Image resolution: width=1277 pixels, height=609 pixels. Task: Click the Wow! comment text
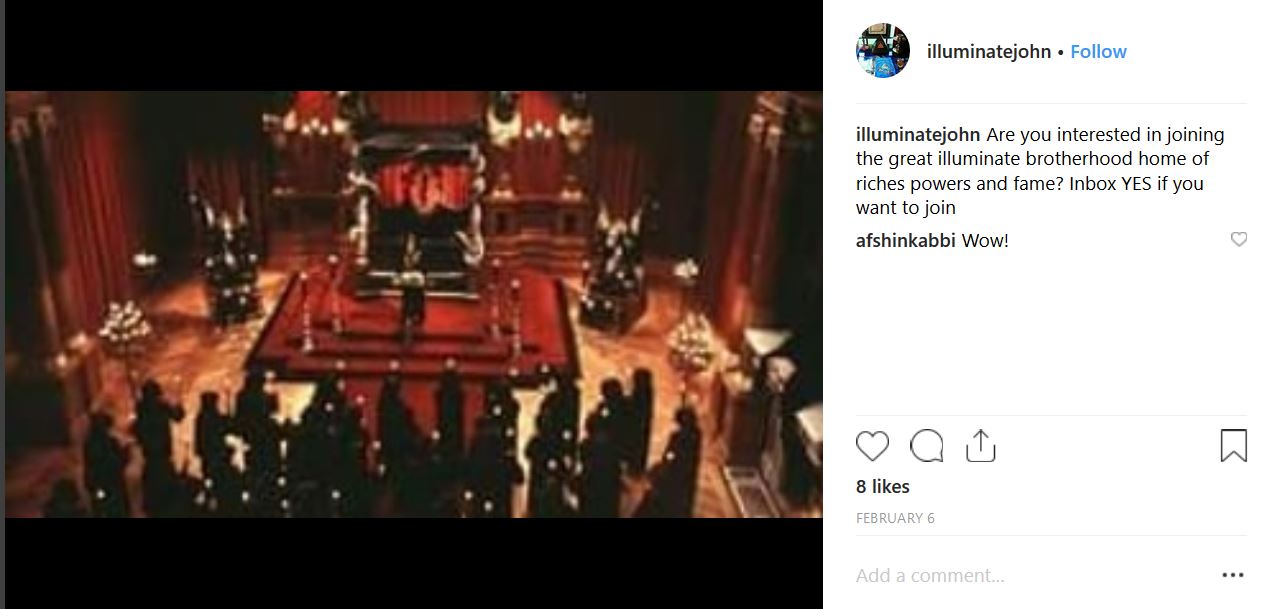[x=985, y=241]
